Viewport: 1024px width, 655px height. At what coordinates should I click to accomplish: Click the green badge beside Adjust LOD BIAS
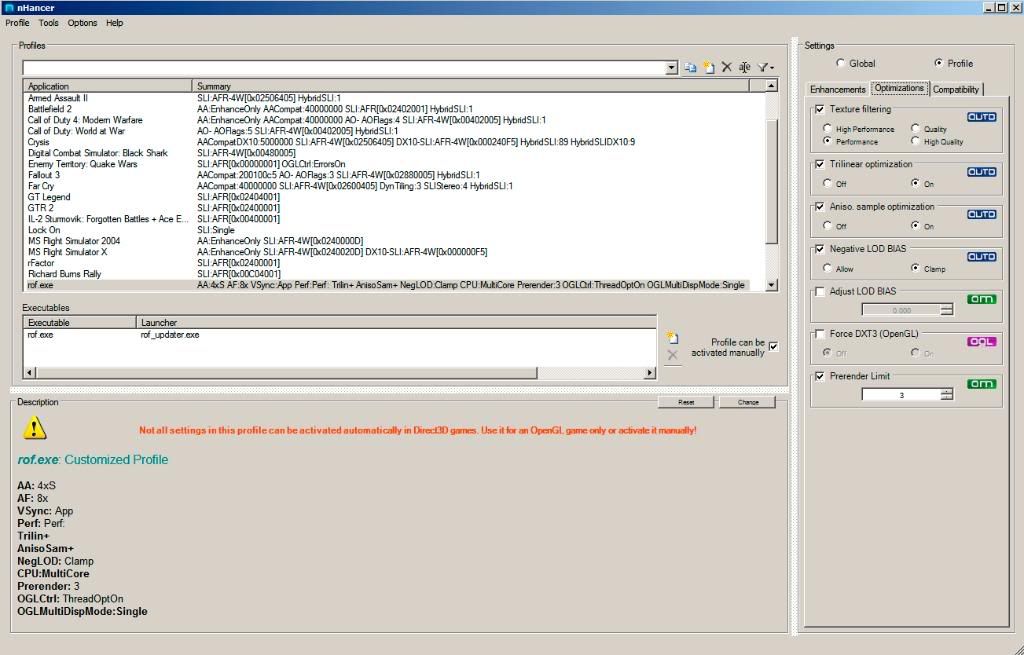point(982,299)
